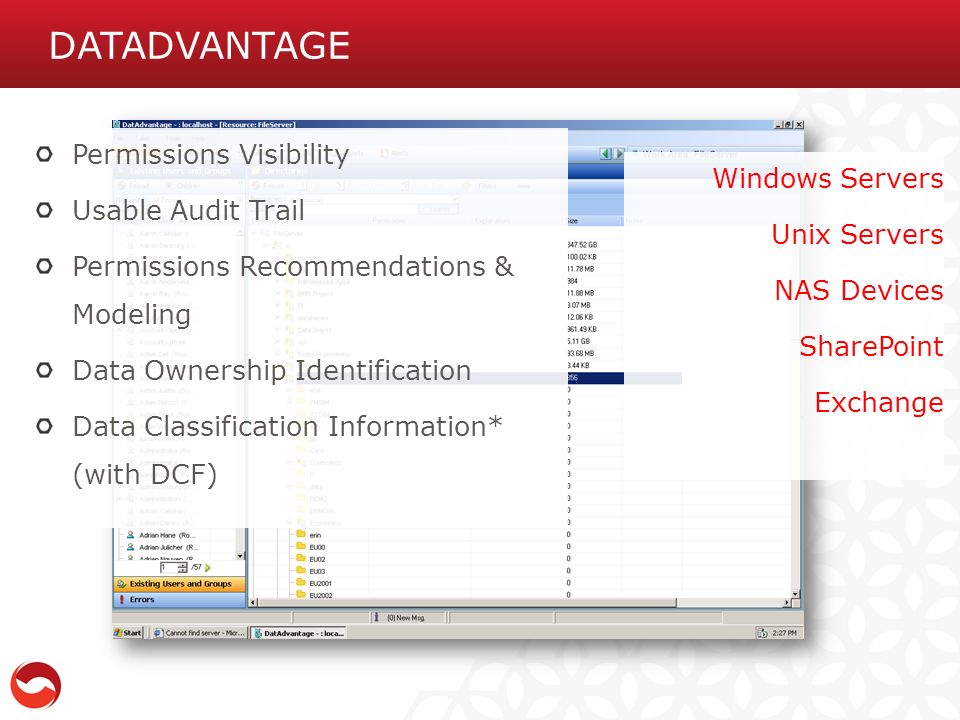Select the EU2001 folder name

point(320,583)
